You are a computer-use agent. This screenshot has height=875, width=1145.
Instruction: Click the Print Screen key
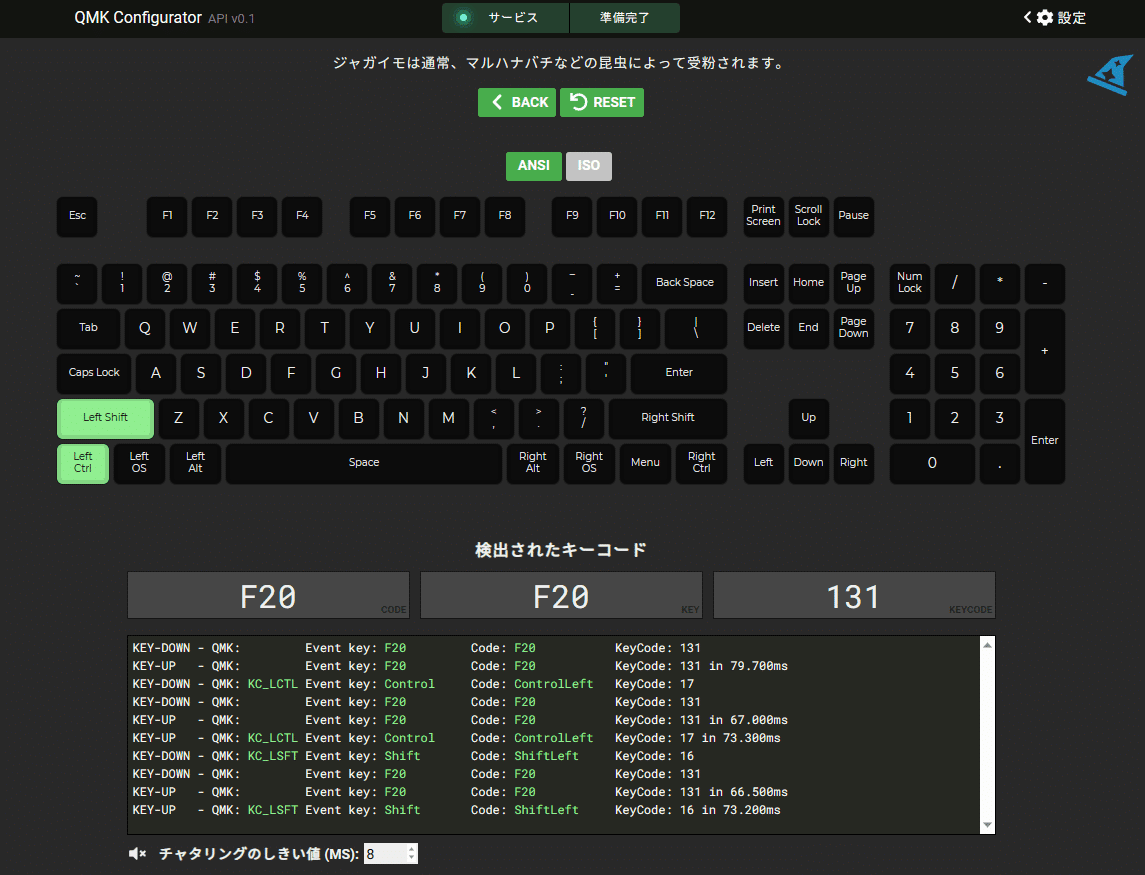tap(763, 215)
